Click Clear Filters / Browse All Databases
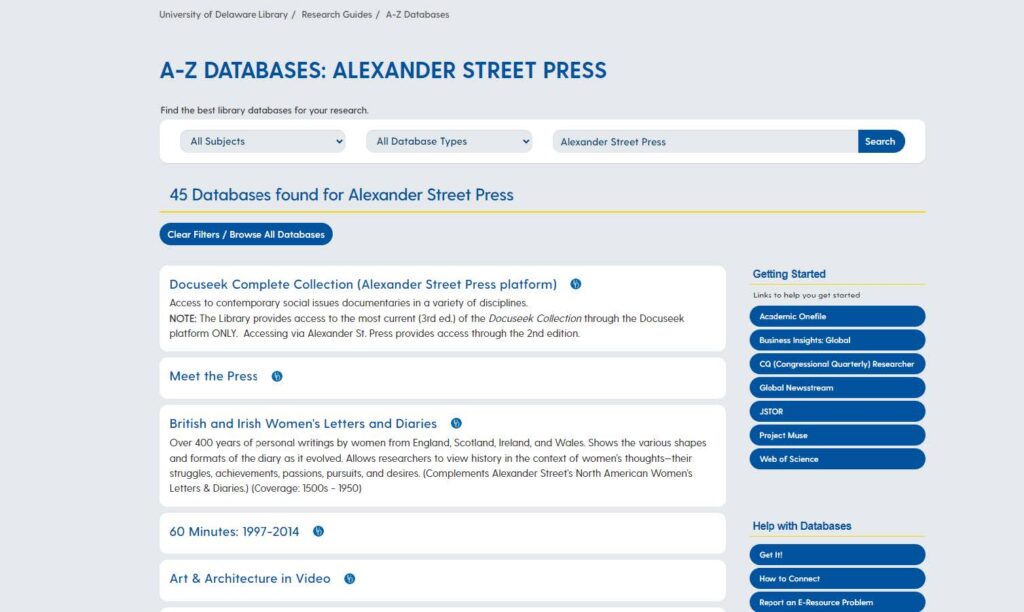The image size is (1024, 612). [x=246, y=235]
